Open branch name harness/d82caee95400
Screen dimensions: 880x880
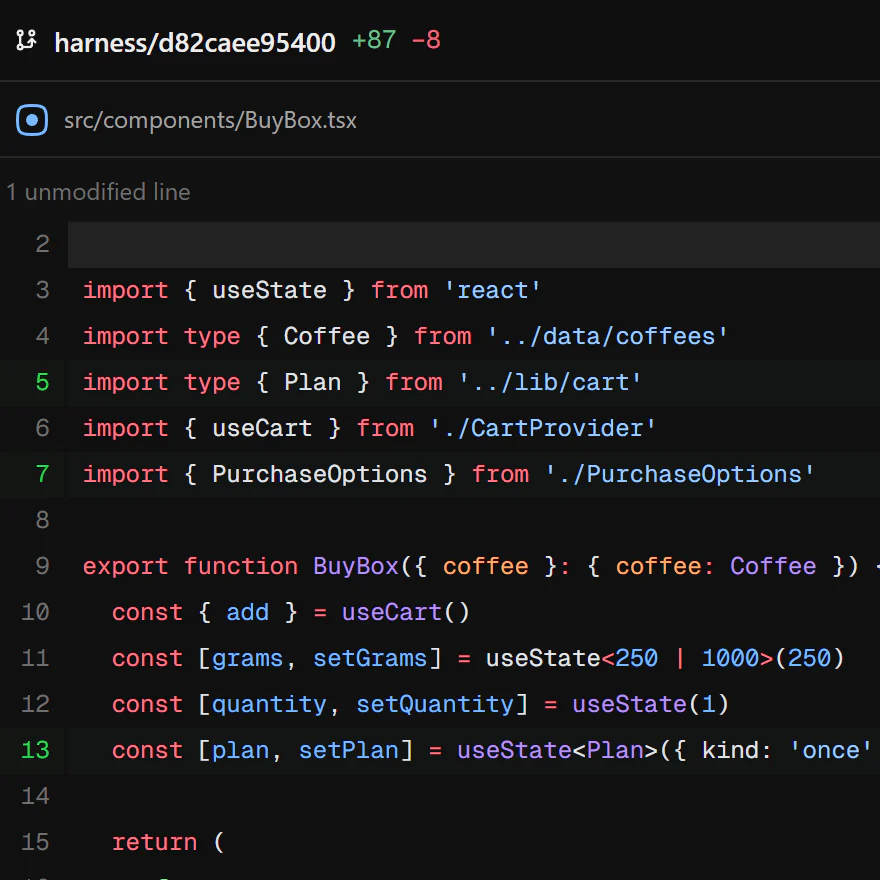point(195,42)
